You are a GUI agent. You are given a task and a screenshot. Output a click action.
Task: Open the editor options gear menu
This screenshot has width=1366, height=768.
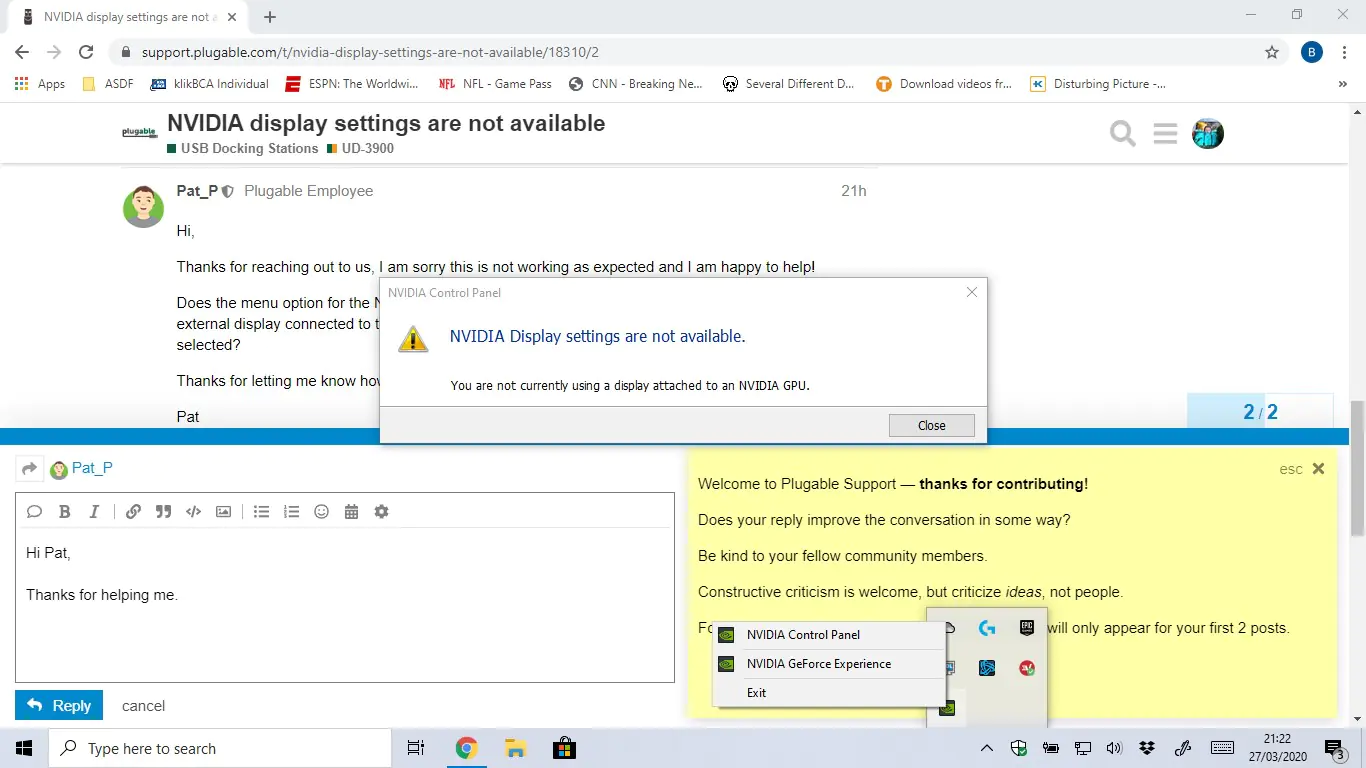pyautogui.click(x=381, y=512)
